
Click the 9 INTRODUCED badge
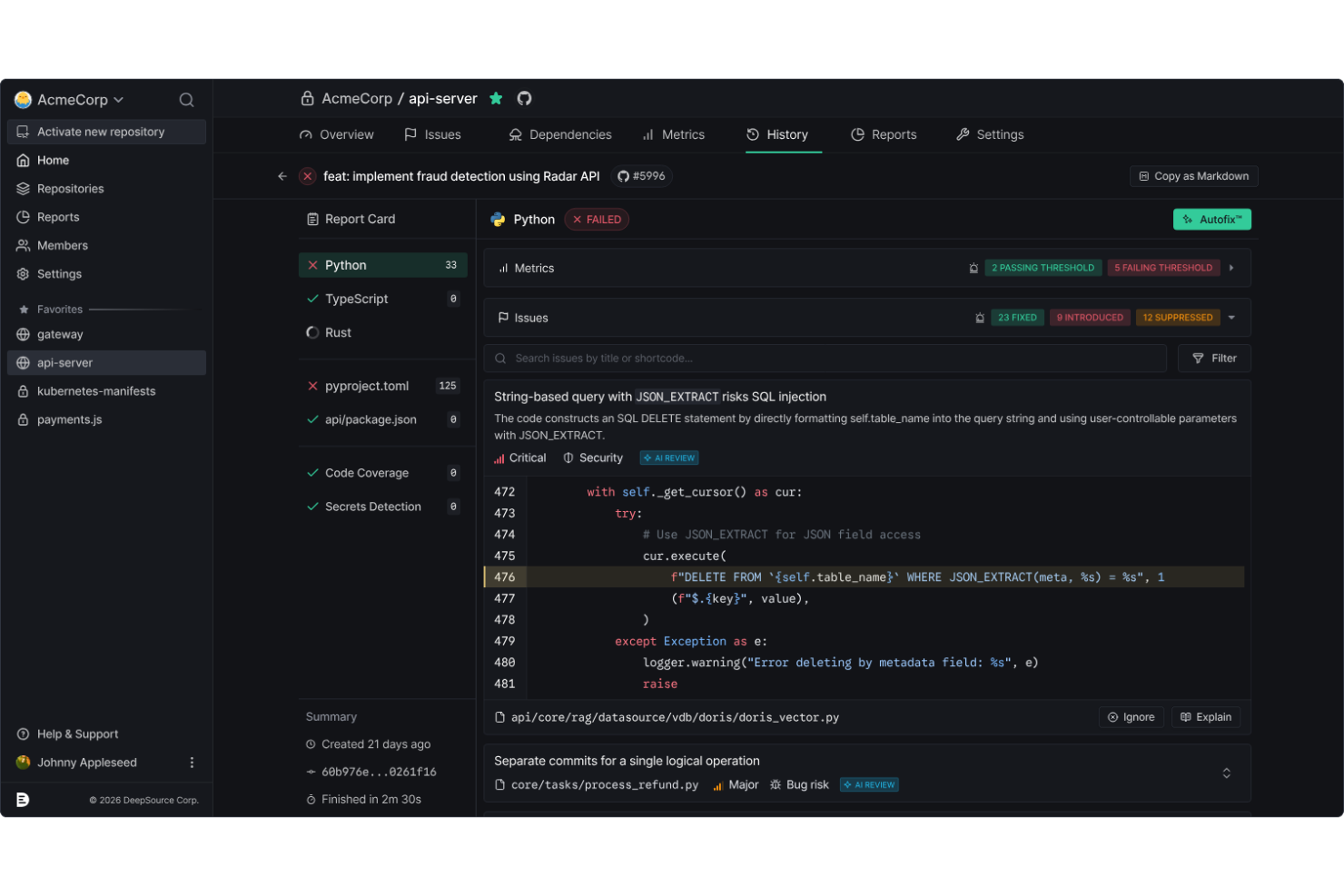1090,318
